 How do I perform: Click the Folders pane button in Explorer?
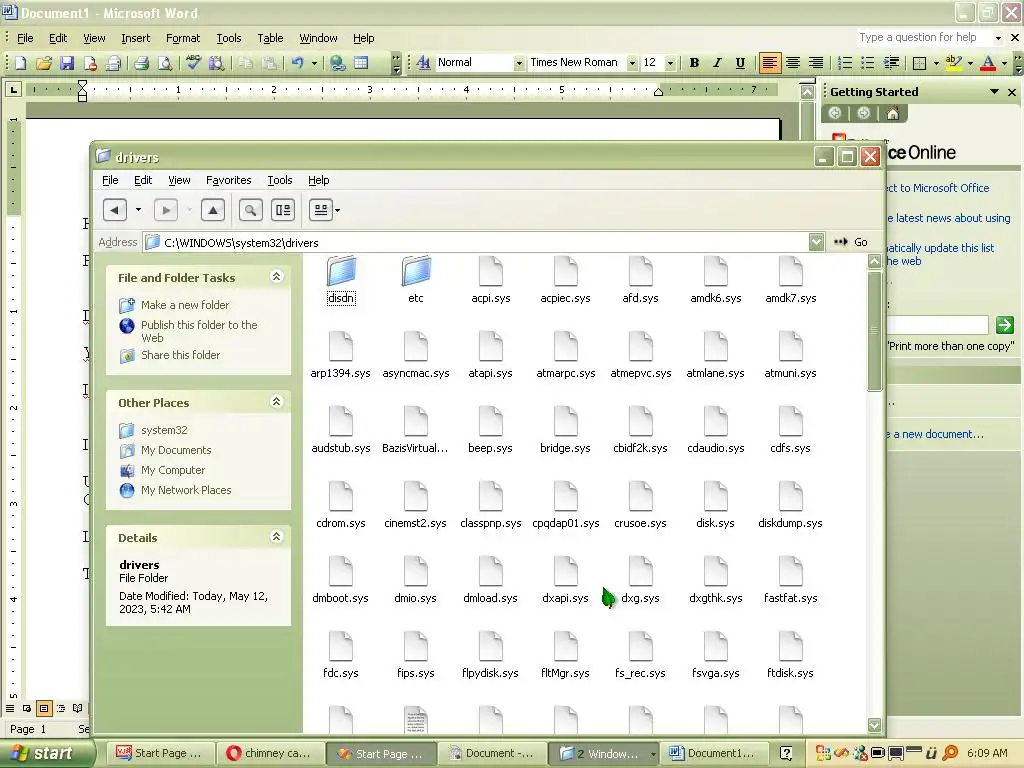[x=283, y=210]
